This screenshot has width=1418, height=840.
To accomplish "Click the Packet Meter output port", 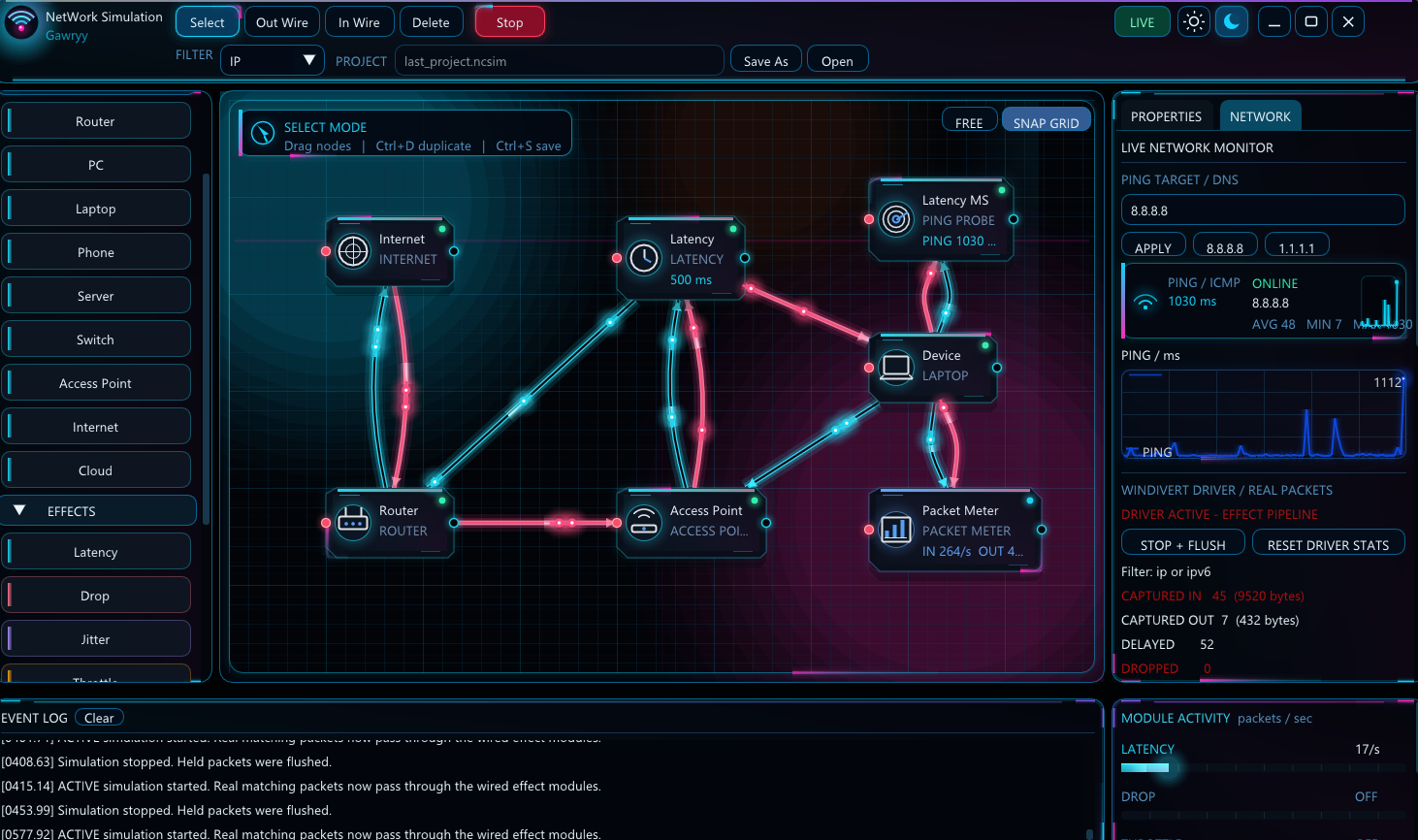I will [x=1042, y=530].
